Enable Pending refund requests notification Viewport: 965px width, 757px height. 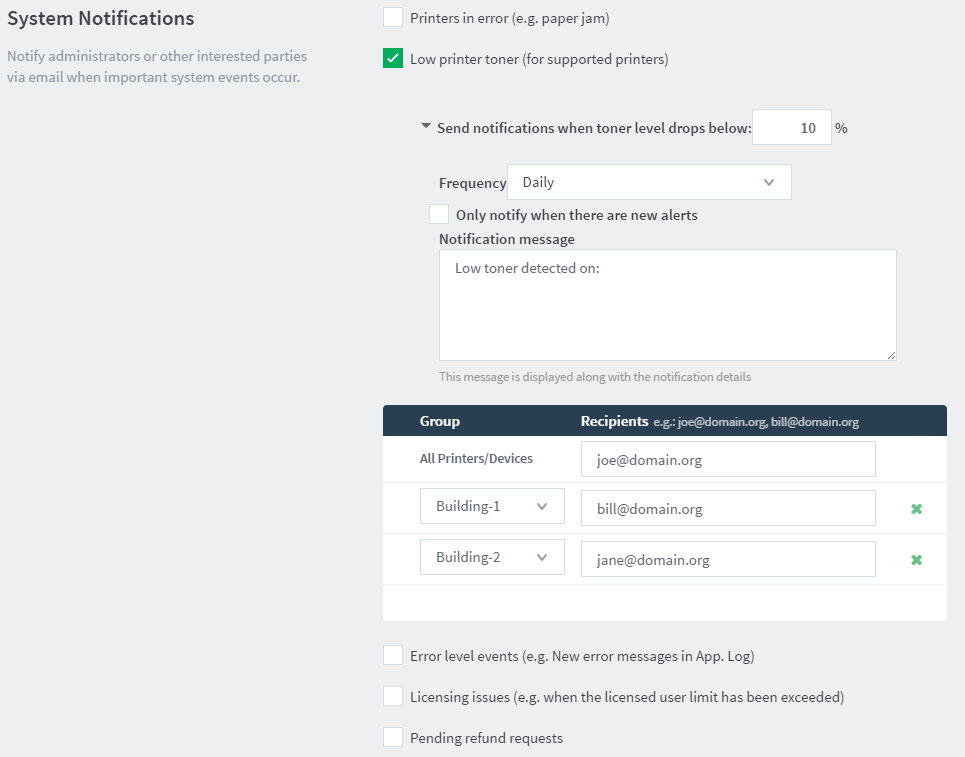(393, 737)
